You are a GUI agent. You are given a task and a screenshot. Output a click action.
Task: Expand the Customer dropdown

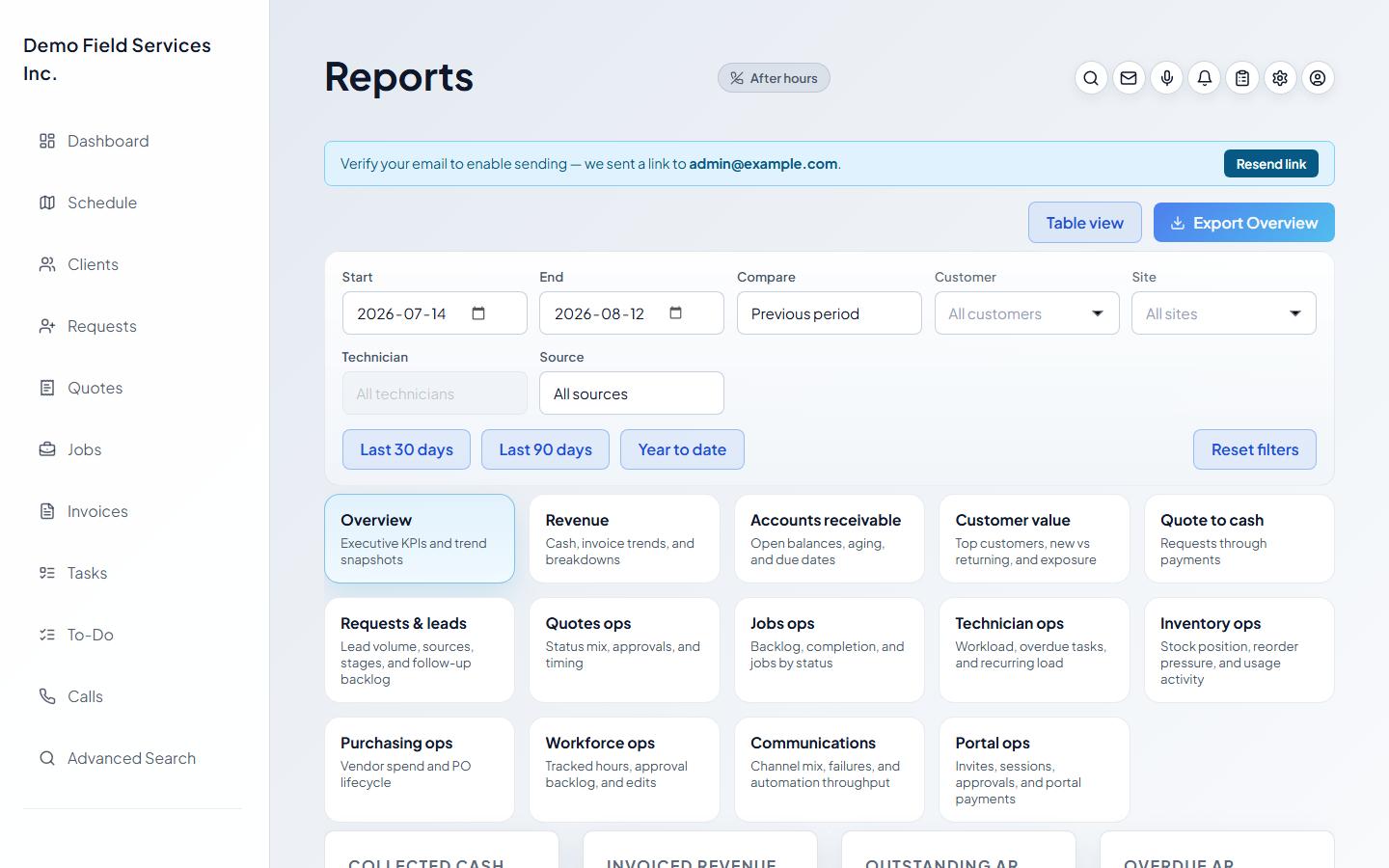pyautogui.click(x=1026, y=313)
